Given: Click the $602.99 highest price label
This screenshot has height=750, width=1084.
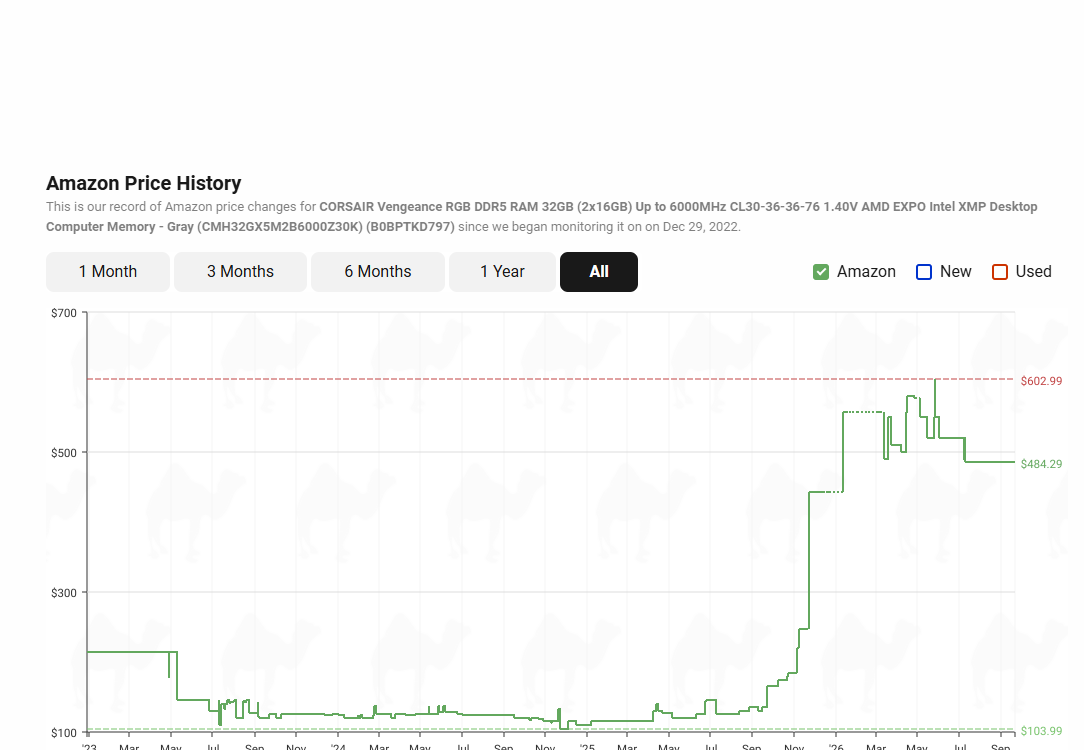Looking at the screenshot, I should (x=1041, y=381).
